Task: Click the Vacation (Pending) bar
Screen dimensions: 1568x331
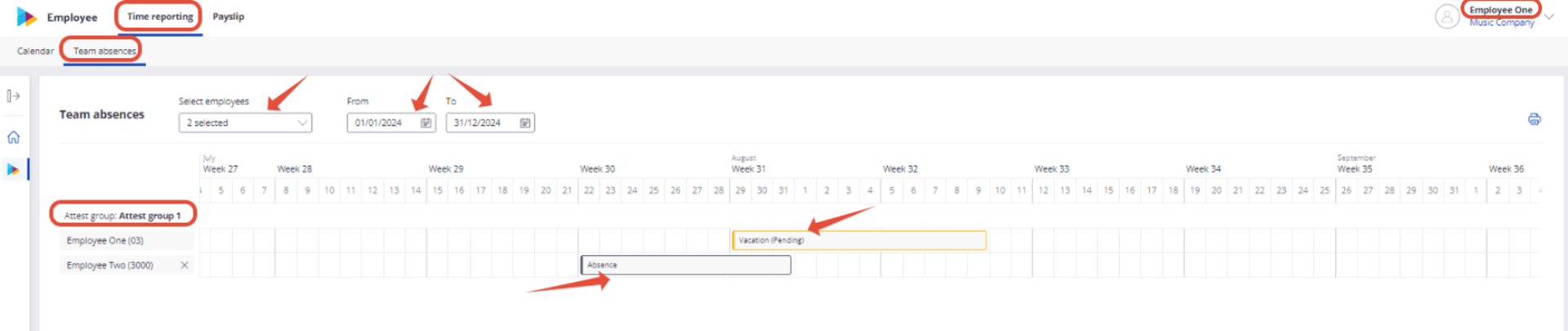Action: click(859, 240)
